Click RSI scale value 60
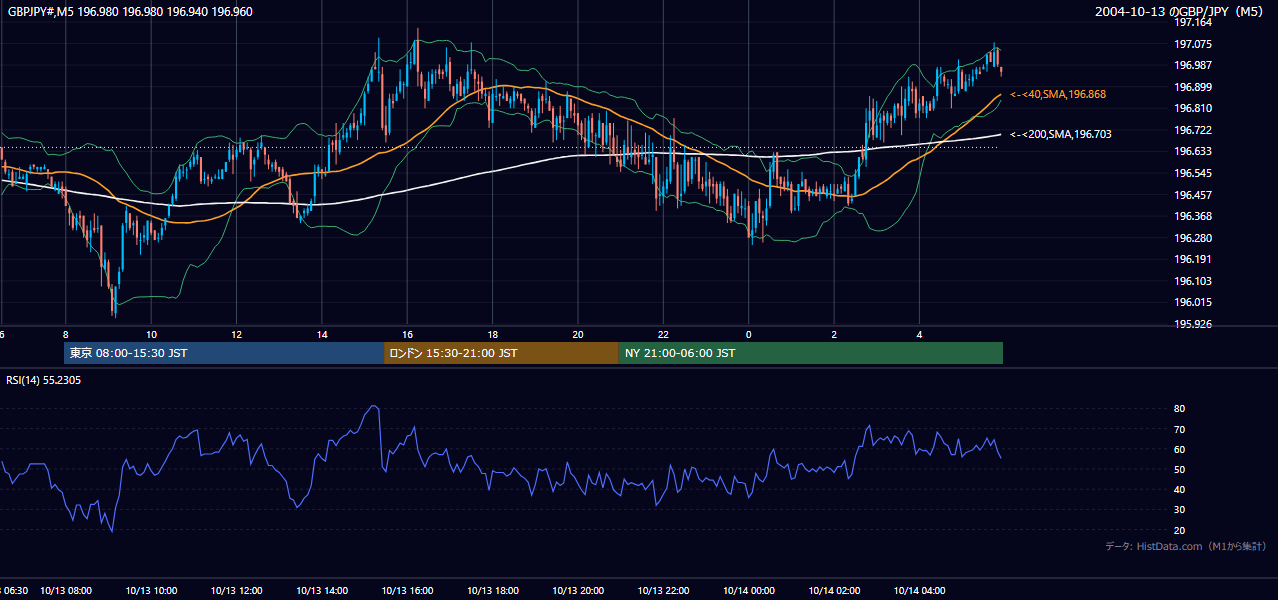The image size is (1278, 600). 1179,449
